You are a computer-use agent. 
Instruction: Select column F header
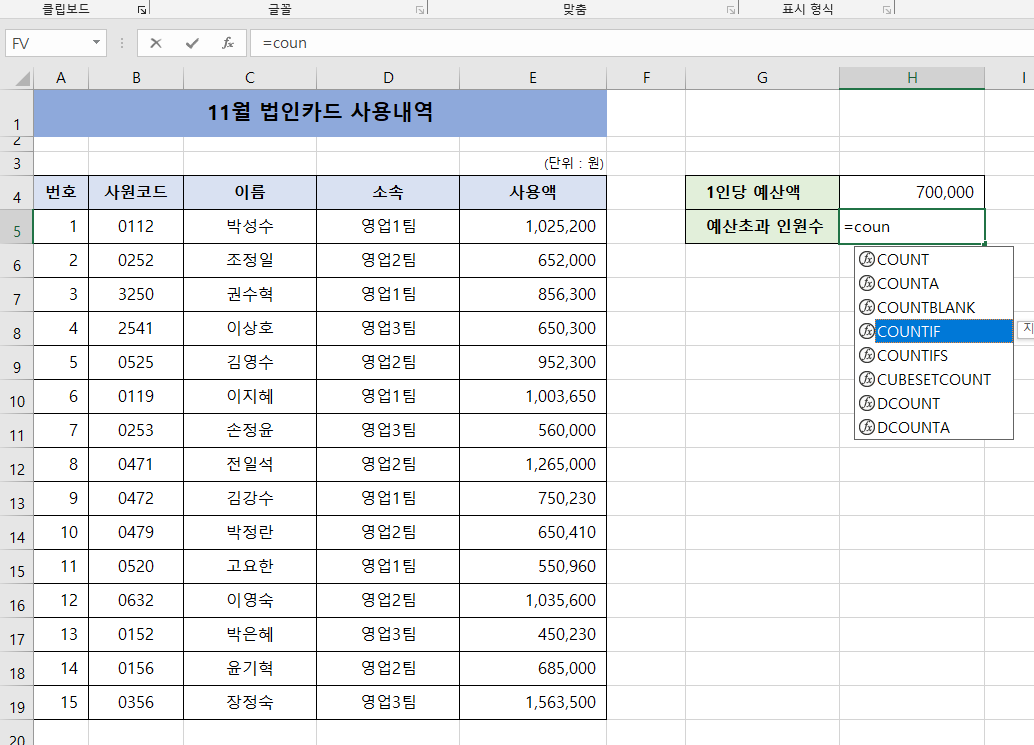coord(646,78)
